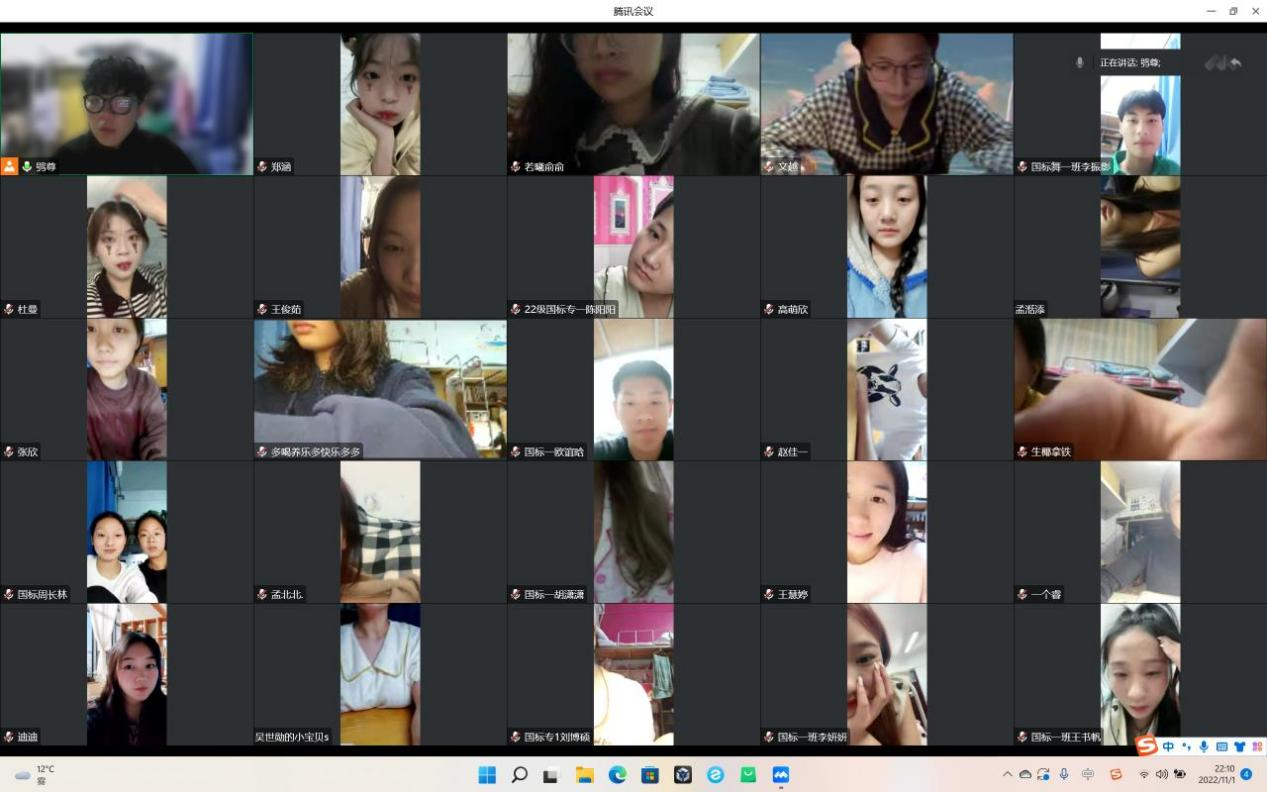This screenshot has height=792, width=1267.
Task: Open the weather widget showing 12°C
Action: pyautogui.click(x=35, y=775)
